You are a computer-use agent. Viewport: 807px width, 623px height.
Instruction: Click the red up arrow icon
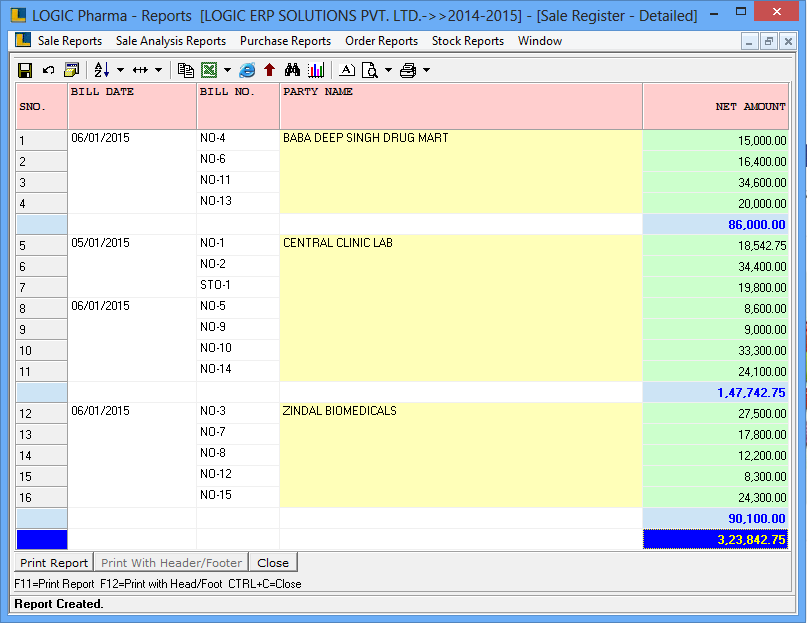pos(269,70)
